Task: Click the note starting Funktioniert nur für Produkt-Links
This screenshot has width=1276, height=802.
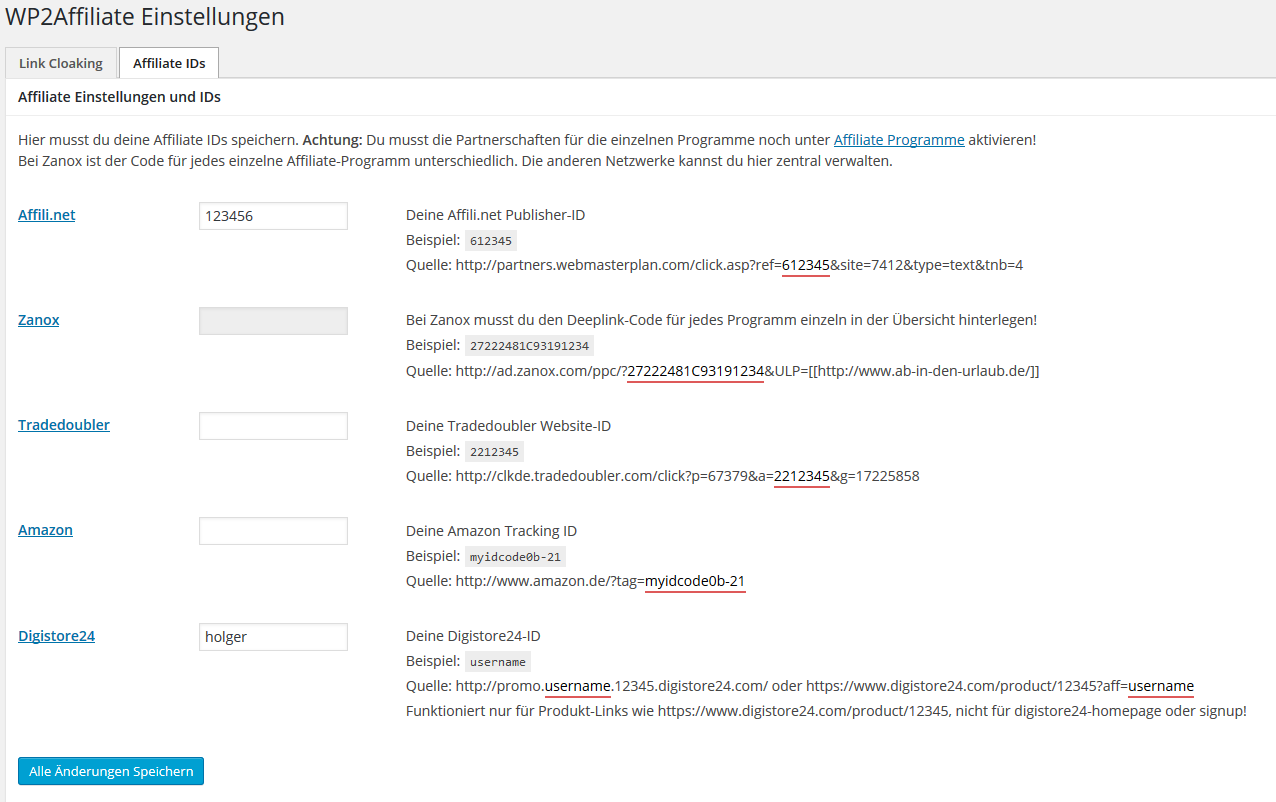Action: pyautogui.click(x=826, y=712)
